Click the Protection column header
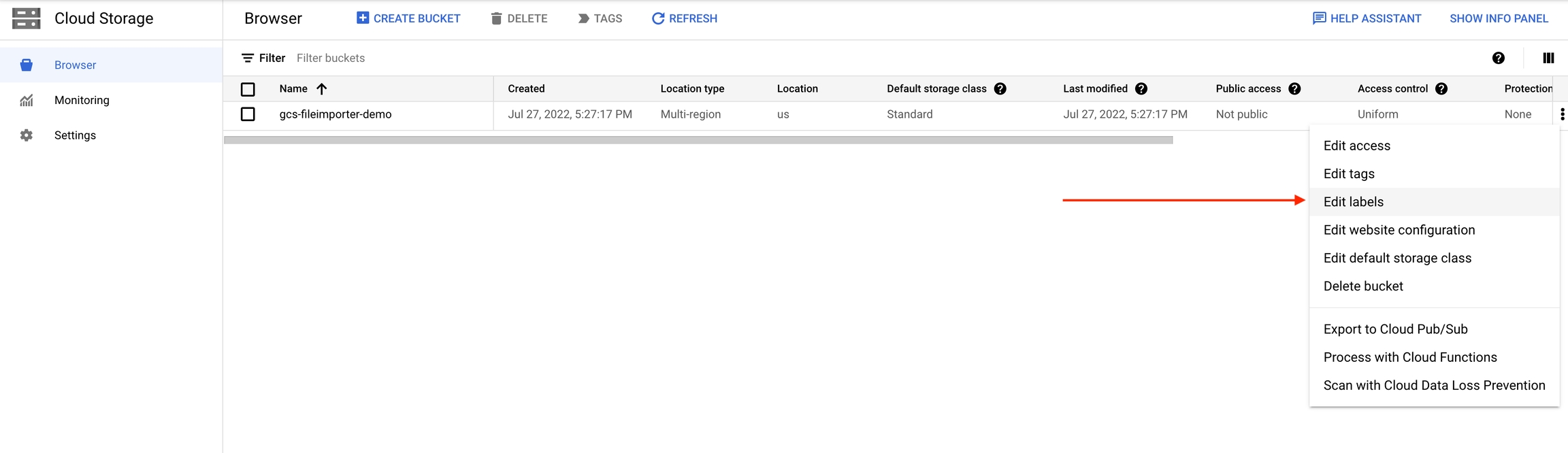 click(1529, 89)
